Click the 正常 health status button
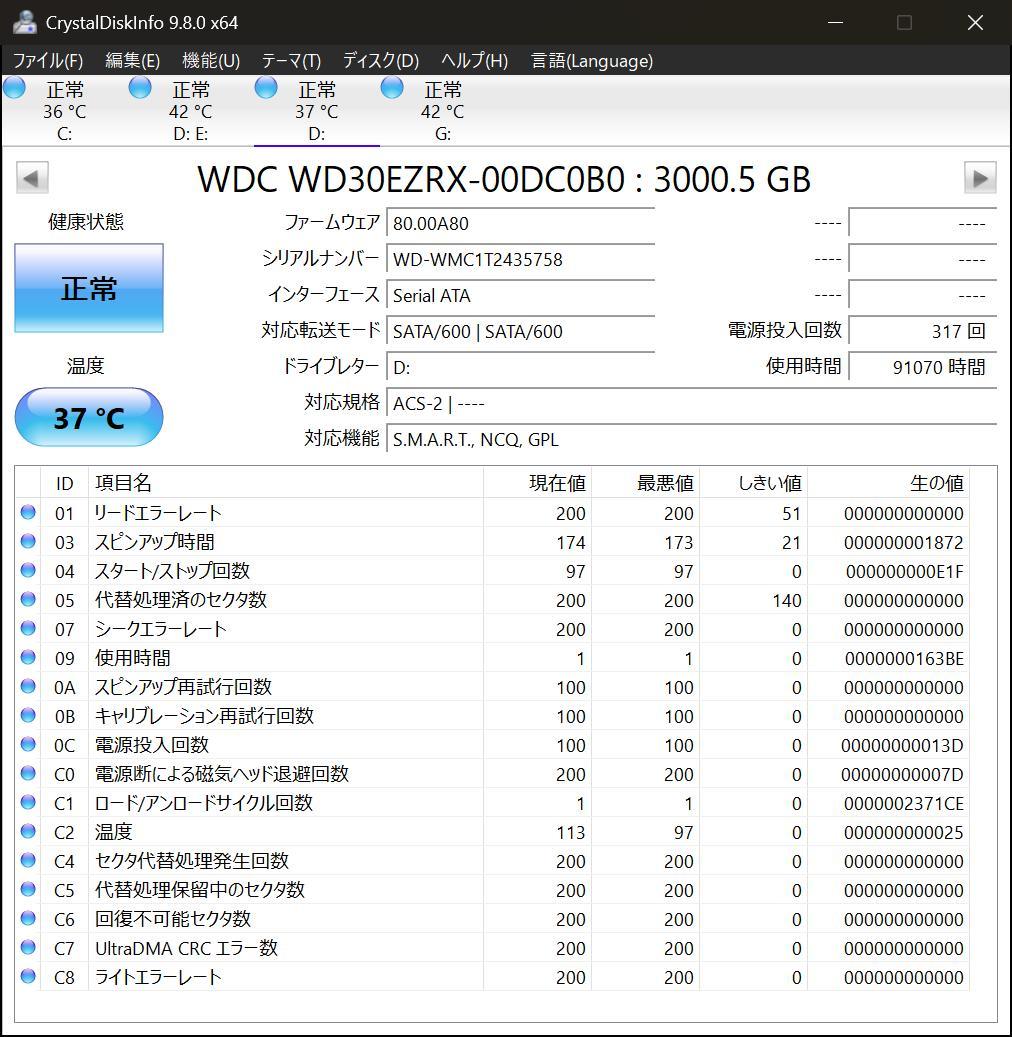1012x1037 pixels. pyautogui.click(x=89, y=288)
